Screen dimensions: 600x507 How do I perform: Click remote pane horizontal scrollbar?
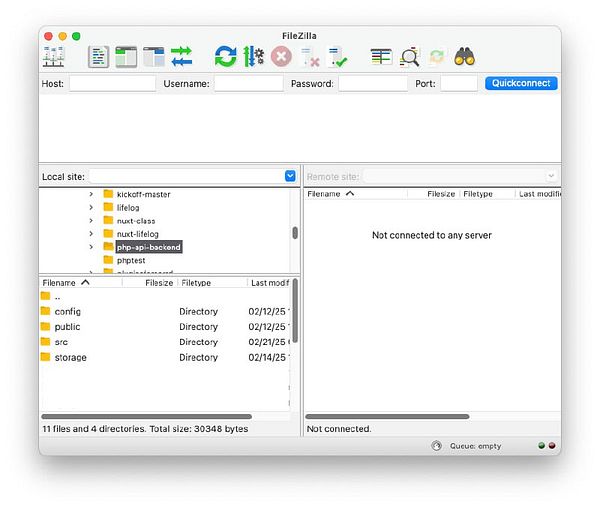pos(387,416)
